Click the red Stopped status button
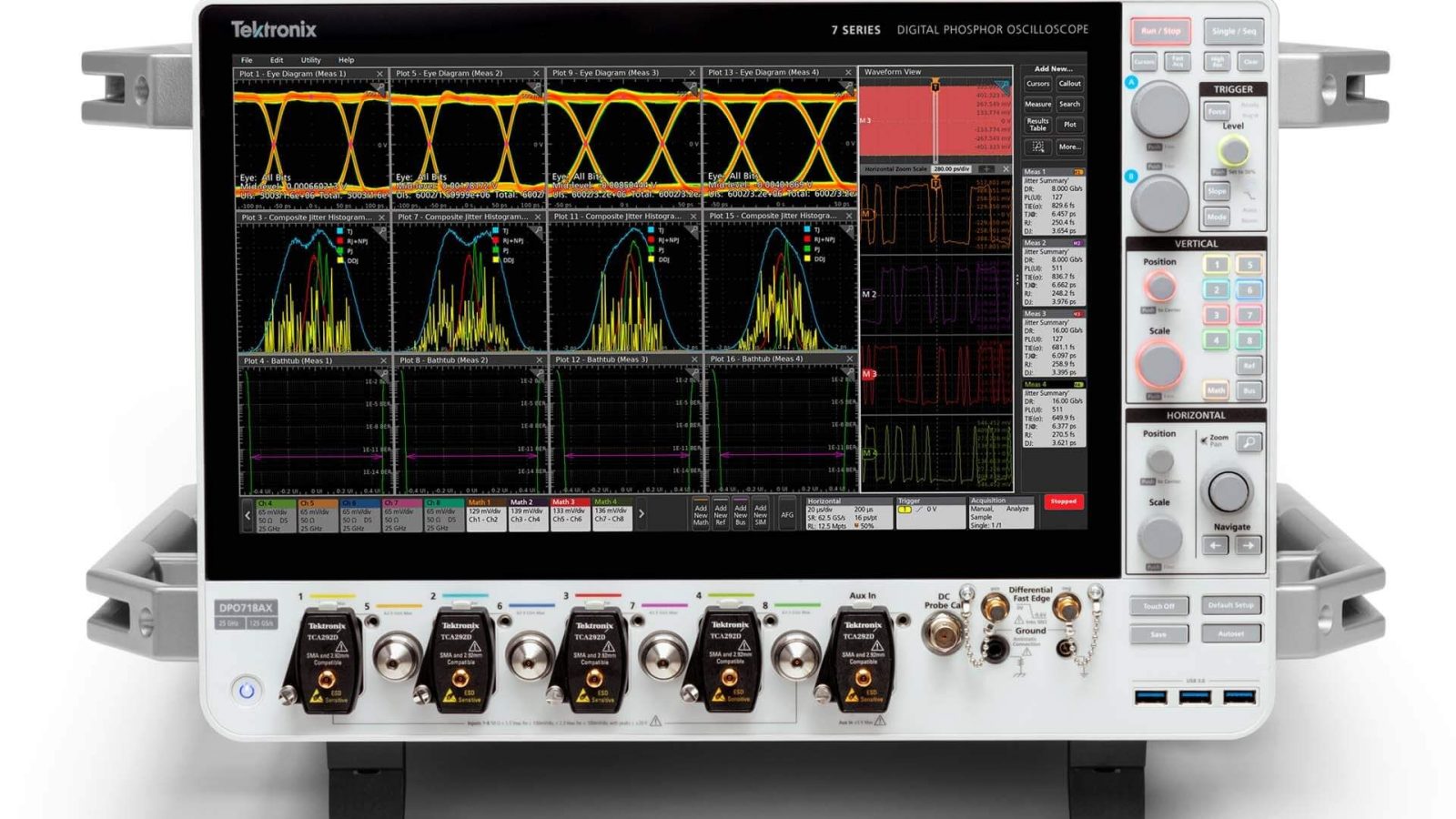The width and height of the screenshot is (1456, 819). click(x=1064, y=501)
